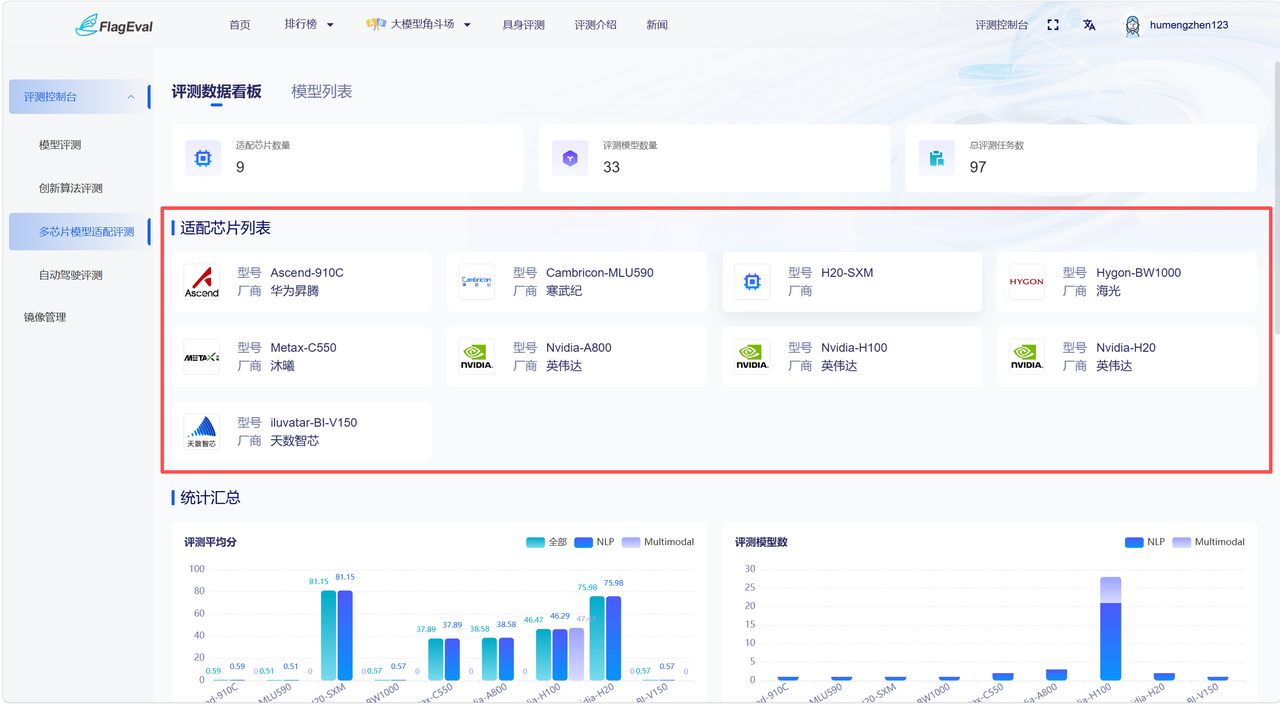
Task: Go to 自动驾驶评测 sidebar item
Action: [71, 275]
